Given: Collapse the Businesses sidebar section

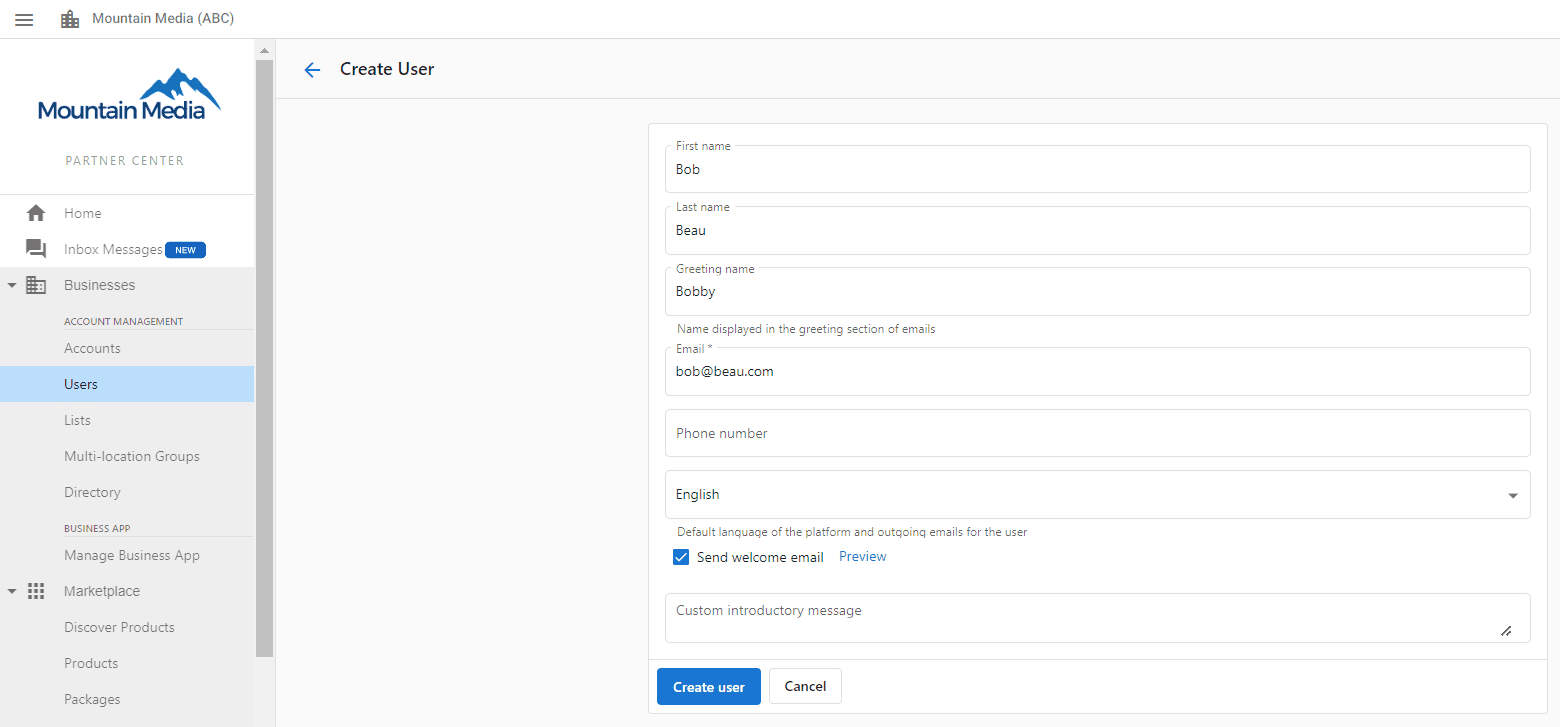Looking at the screenshot, I should 12,284.
